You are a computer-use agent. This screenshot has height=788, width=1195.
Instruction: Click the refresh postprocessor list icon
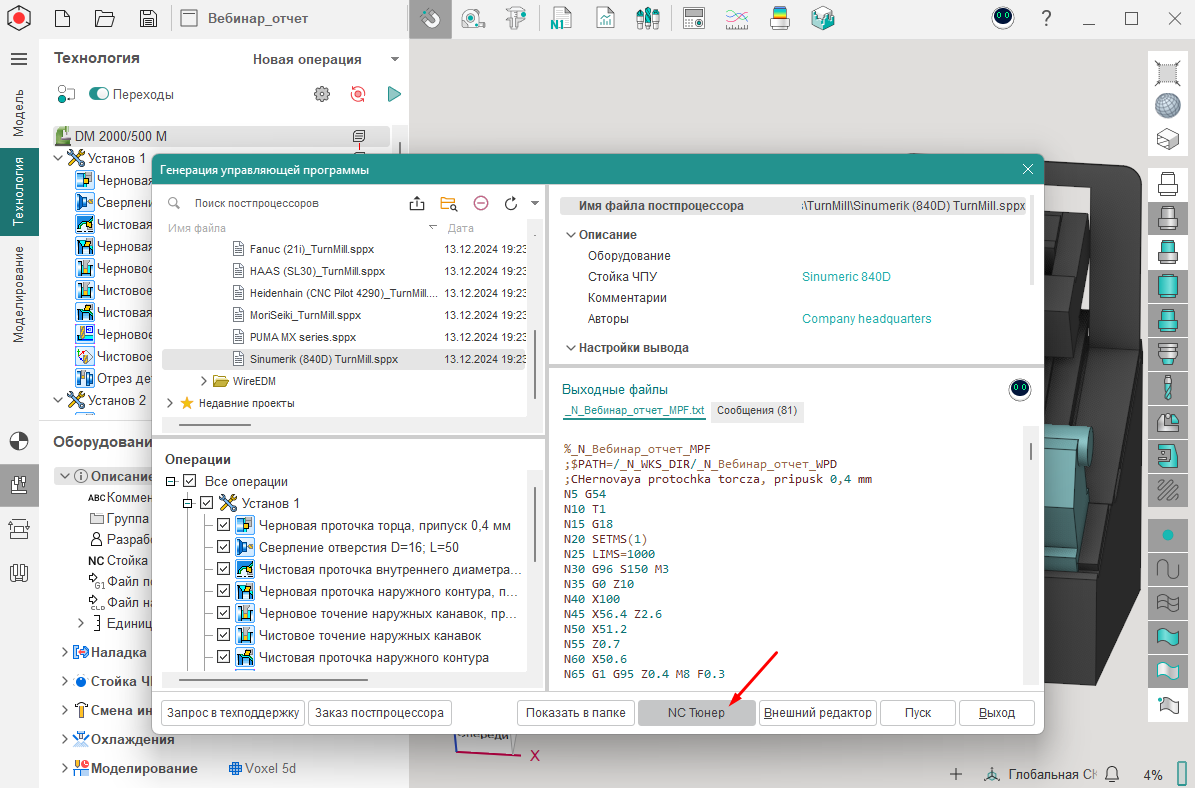coord(510,203)
